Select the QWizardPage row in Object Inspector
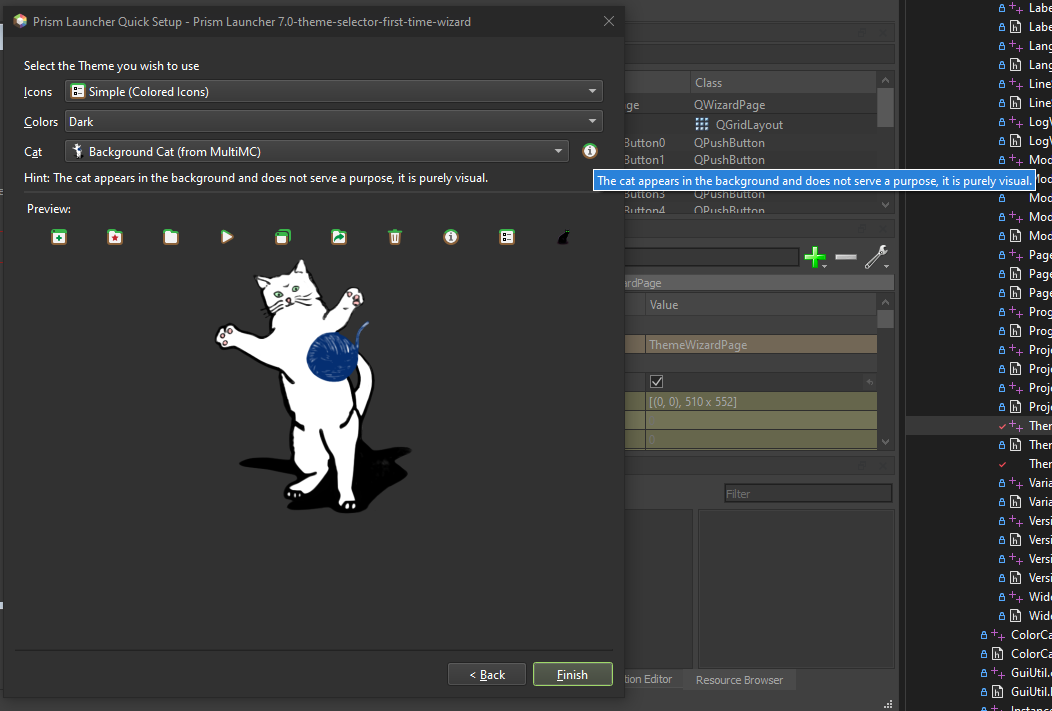The height and width of the screenshot is (711, 1052). point(750,105)
